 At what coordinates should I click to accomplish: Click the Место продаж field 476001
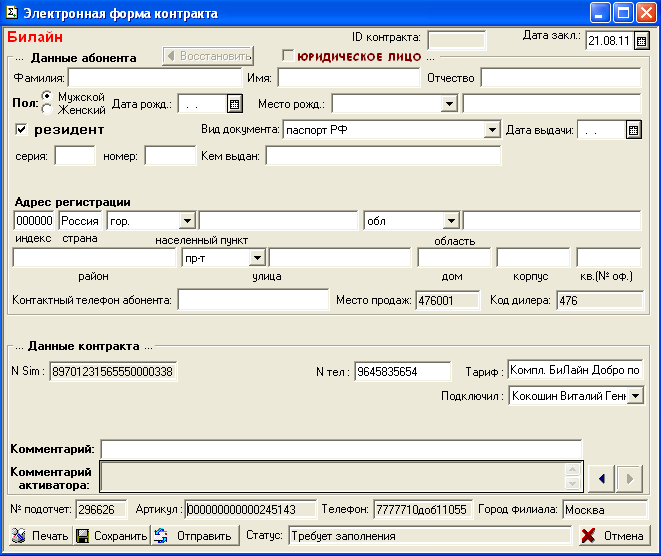448,300
